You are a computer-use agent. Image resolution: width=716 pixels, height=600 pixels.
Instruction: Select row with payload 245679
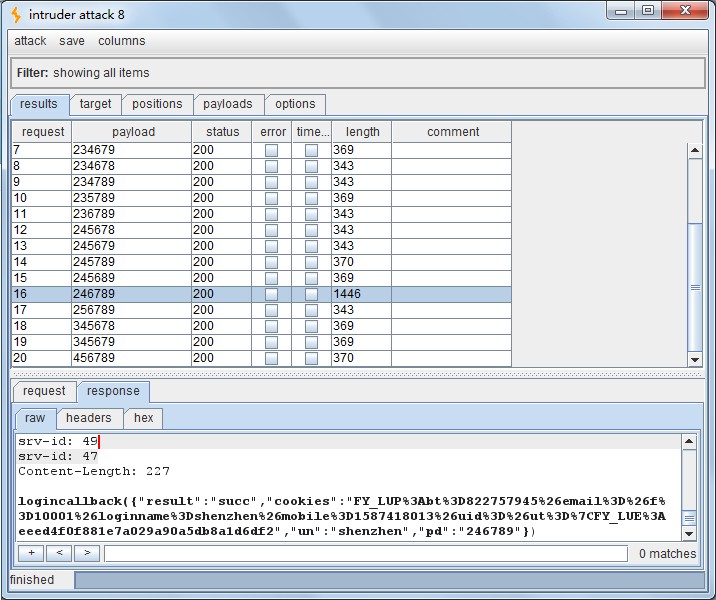[x=261, y=246]
